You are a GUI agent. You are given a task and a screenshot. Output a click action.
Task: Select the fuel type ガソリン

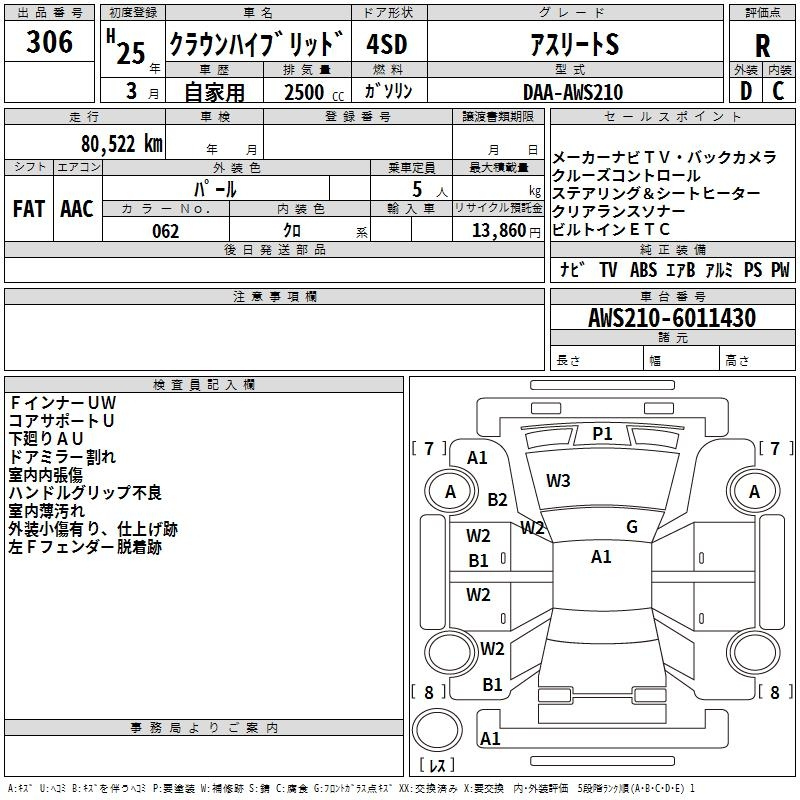click(x=388, y=91)
